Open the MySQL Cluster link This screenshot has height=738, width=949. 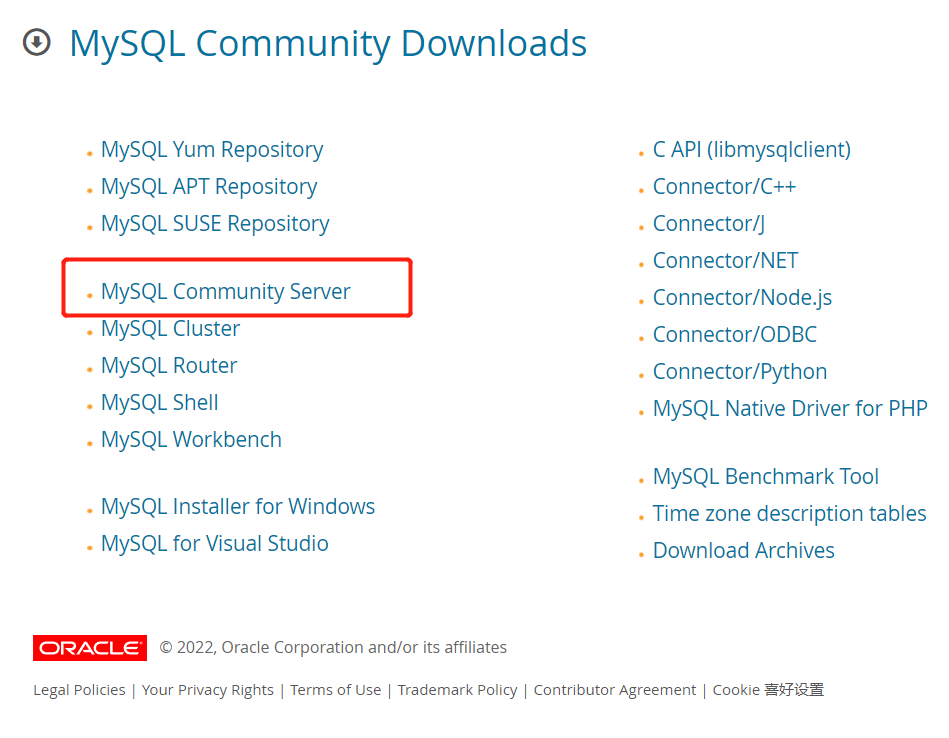pyautogui.click(x=170, y=328)
